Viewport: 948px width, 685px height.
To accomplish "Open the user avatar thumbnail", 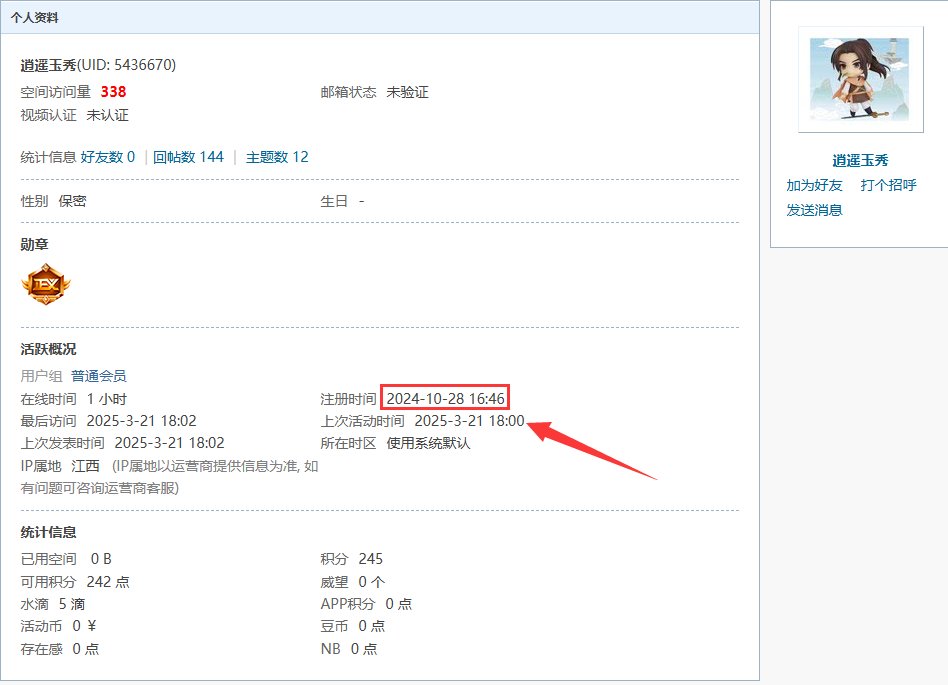I will 860,79.
